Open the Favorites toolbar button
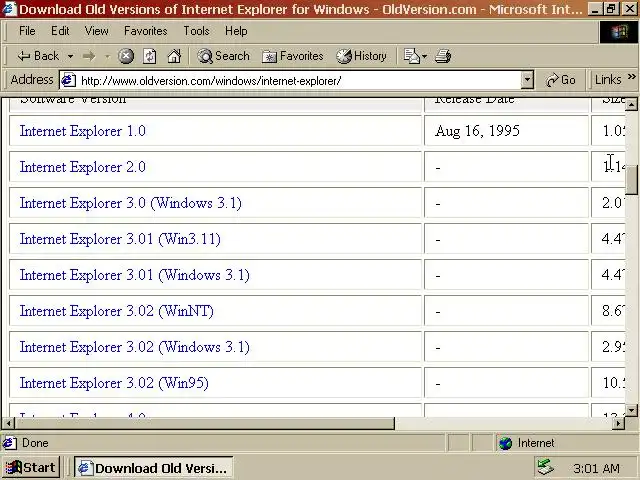Screen dimensions: 640x480 (x=293, y=56)
